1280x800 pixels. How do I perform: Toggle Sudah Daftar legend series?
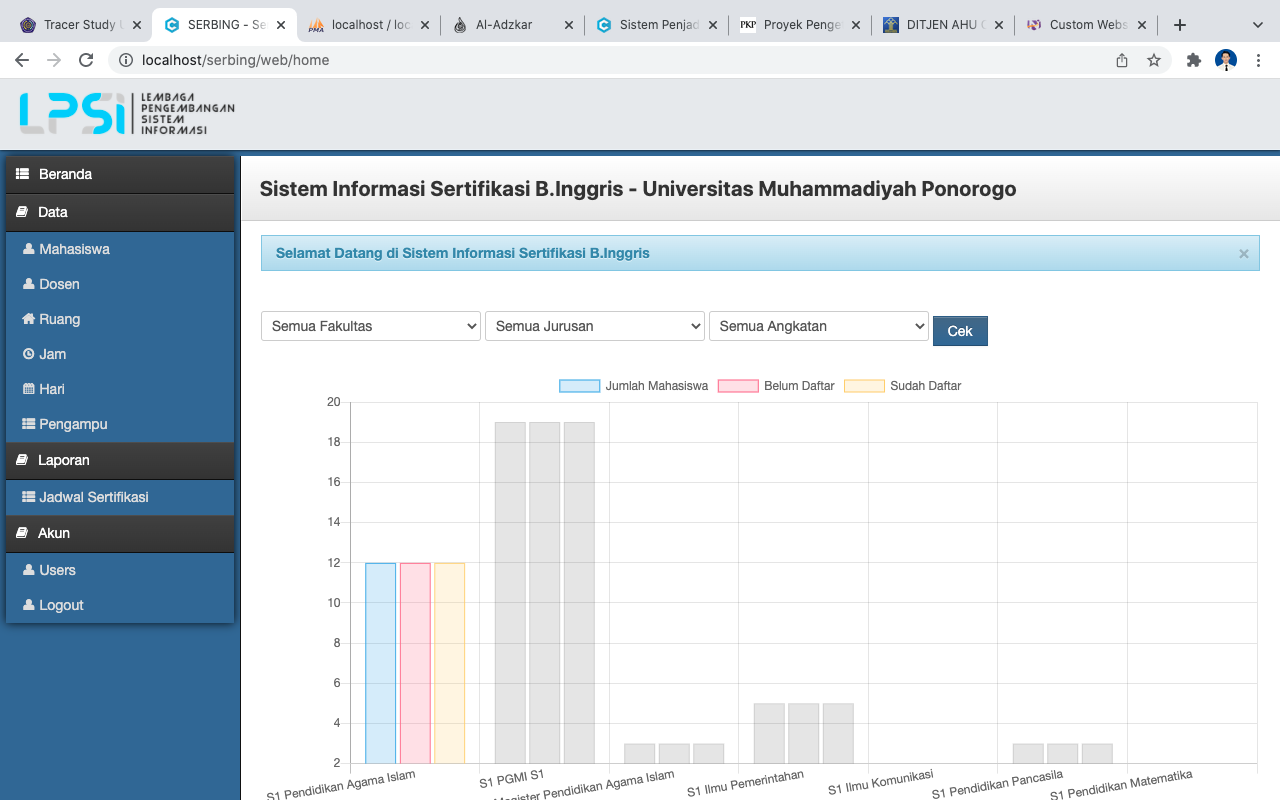903,386
